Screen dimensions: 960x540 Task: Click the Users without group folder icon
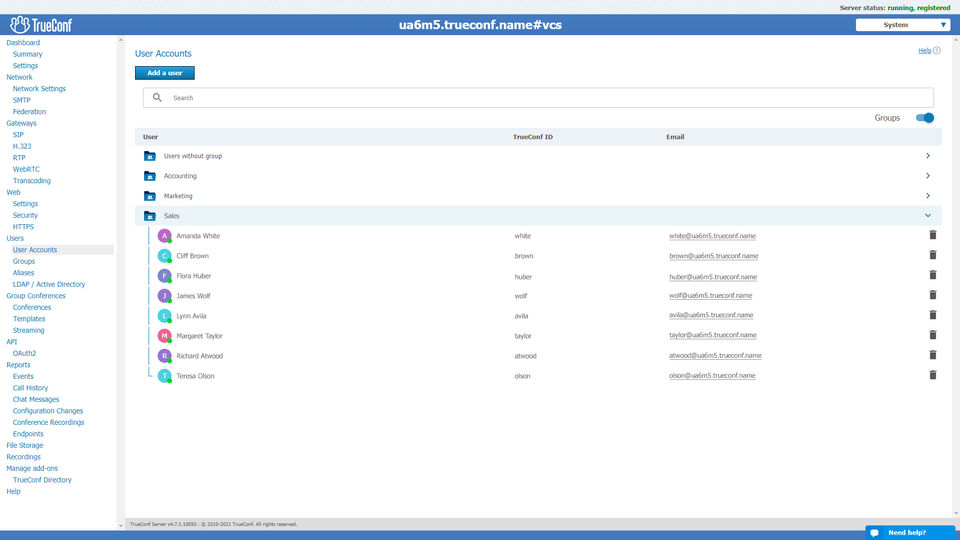pyautogui.click(x=149, y=156)
